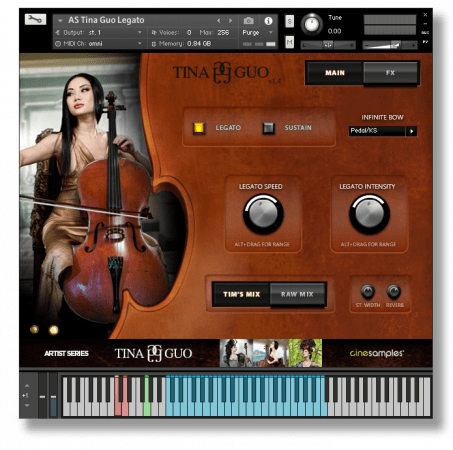This screenshot has width=453, height=450.
Task: Select RAW MIX button
Action: click(x=297, y=294)
